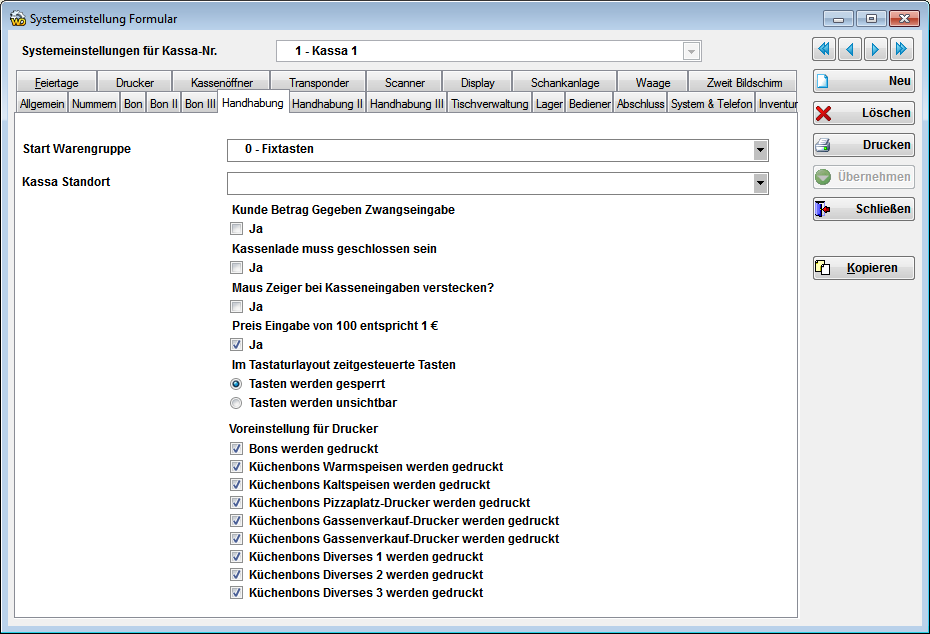Switch to the Abschluss tab

tap(641, 104)
